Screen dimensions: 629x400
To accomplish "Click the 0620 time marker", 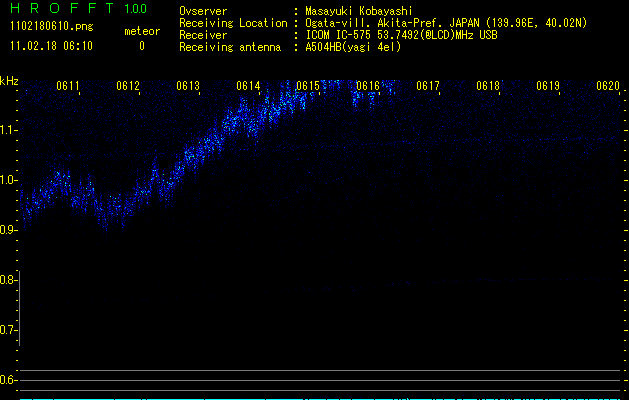I will point(608,86).
